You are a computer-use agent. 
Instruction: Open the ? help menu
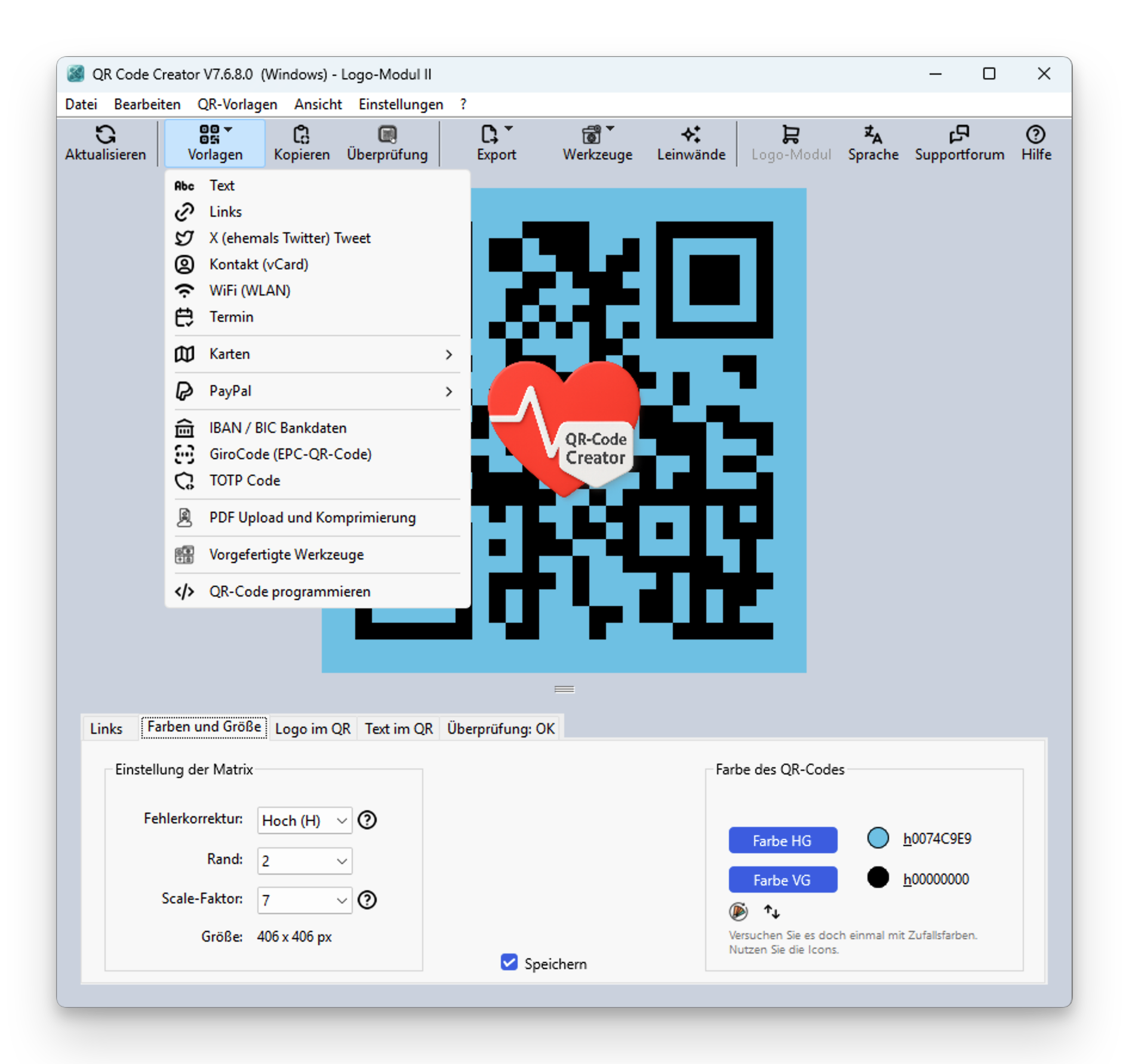(x=463, y=104)
